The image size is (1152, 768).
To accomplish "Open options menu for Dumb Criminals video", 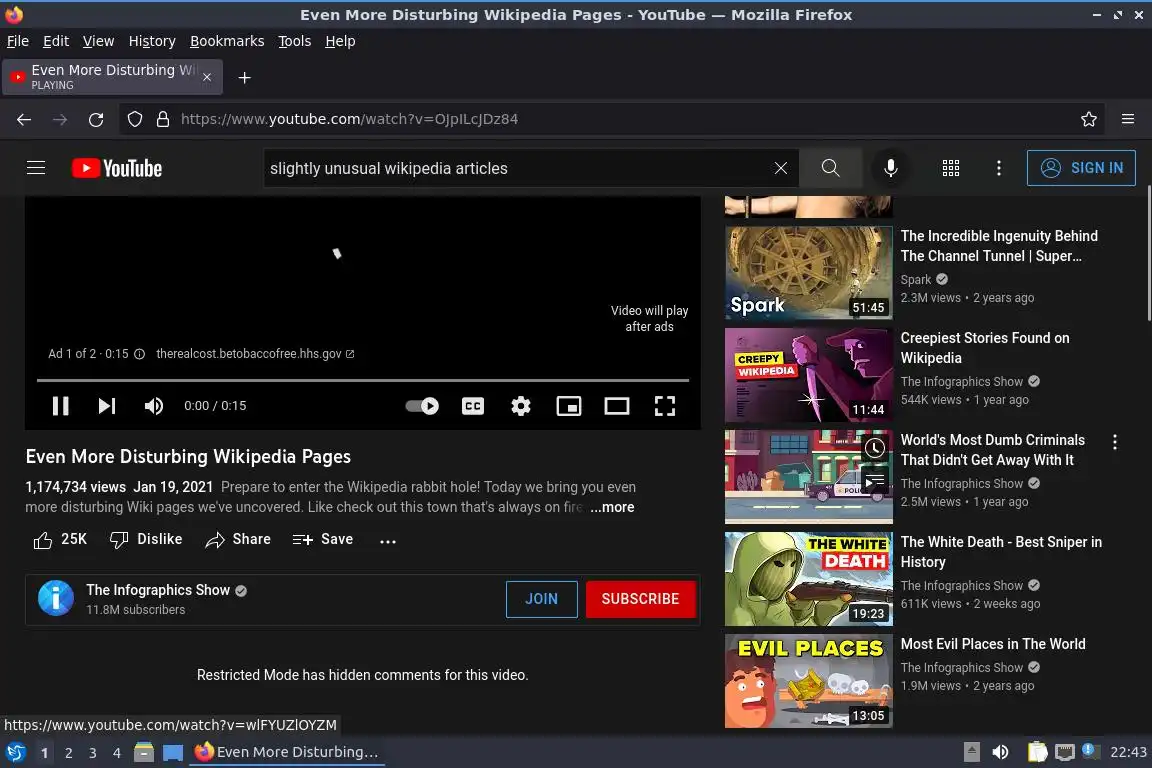I will 1115,442.
